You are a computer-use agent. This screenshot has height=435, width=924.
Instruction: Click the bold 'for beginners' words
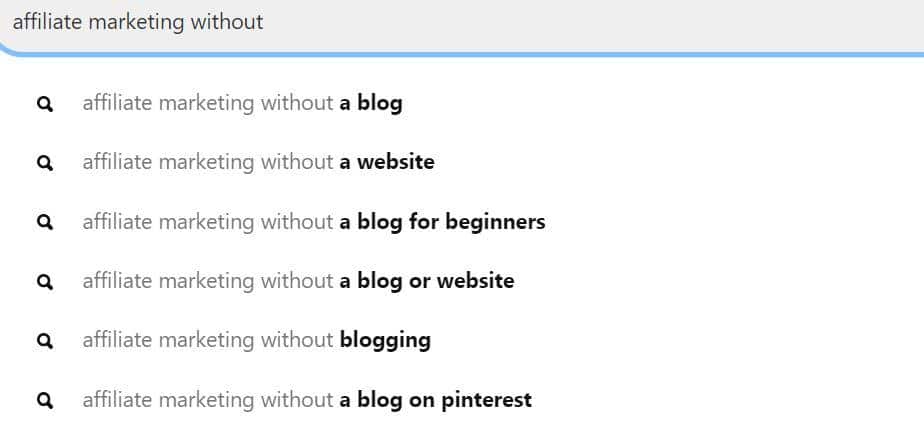477,222
